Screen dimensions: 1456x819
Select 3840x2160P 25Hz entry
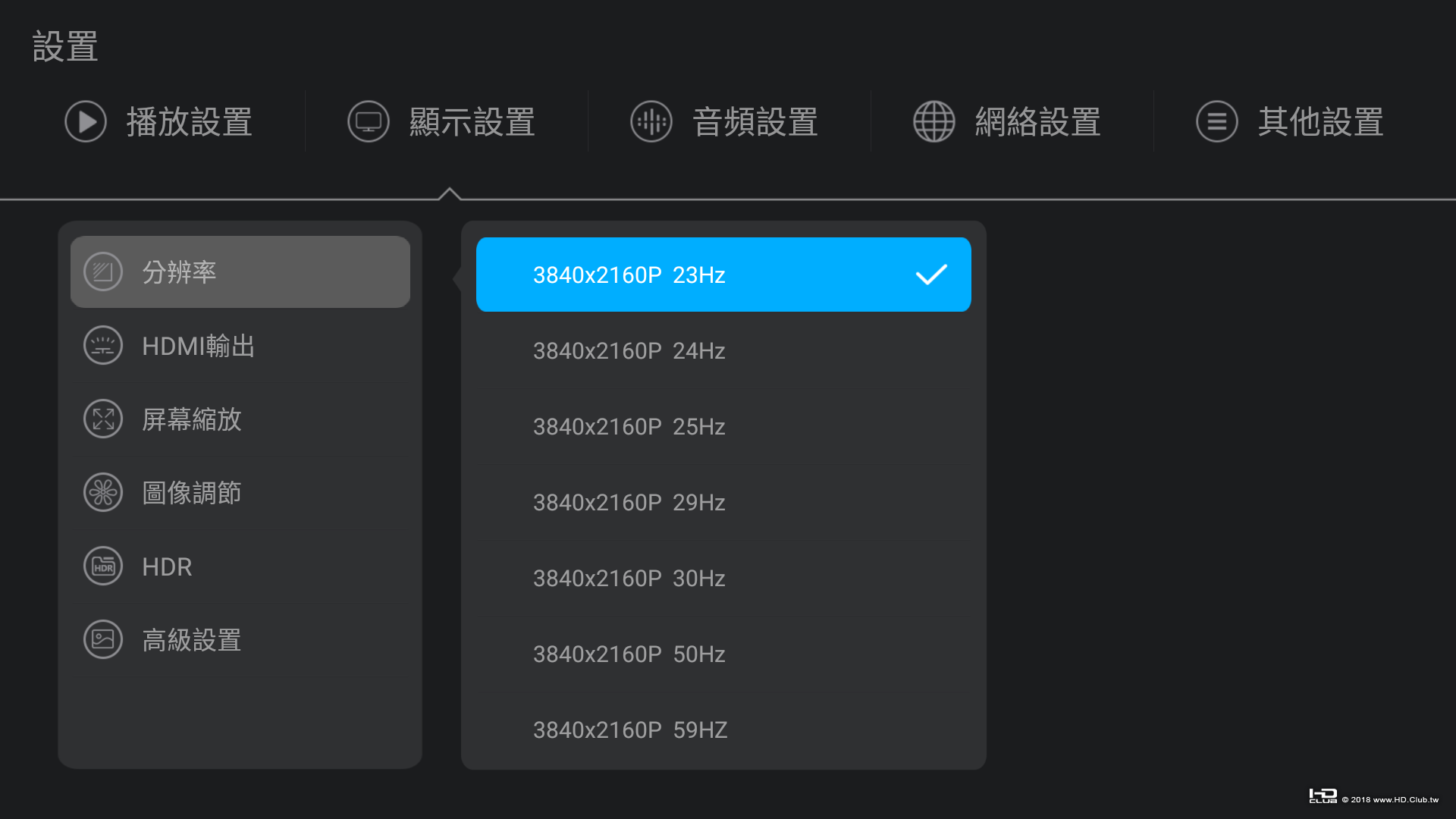point(723,427)
